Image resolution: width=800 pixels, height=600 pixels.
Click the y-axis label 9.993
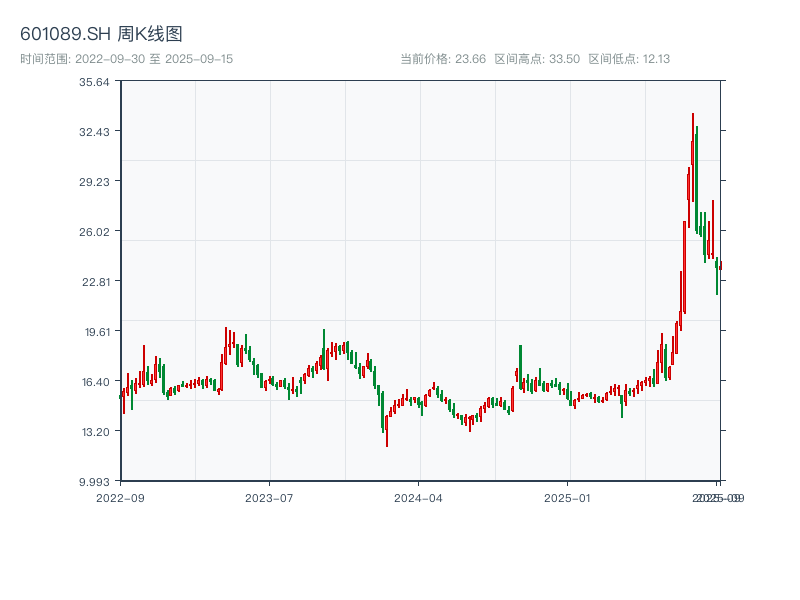[x=94, y=482]
